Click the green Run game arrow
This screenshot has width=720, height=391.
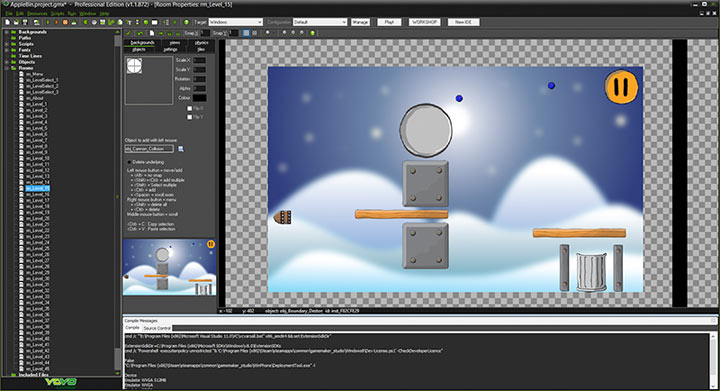[48, 22]
